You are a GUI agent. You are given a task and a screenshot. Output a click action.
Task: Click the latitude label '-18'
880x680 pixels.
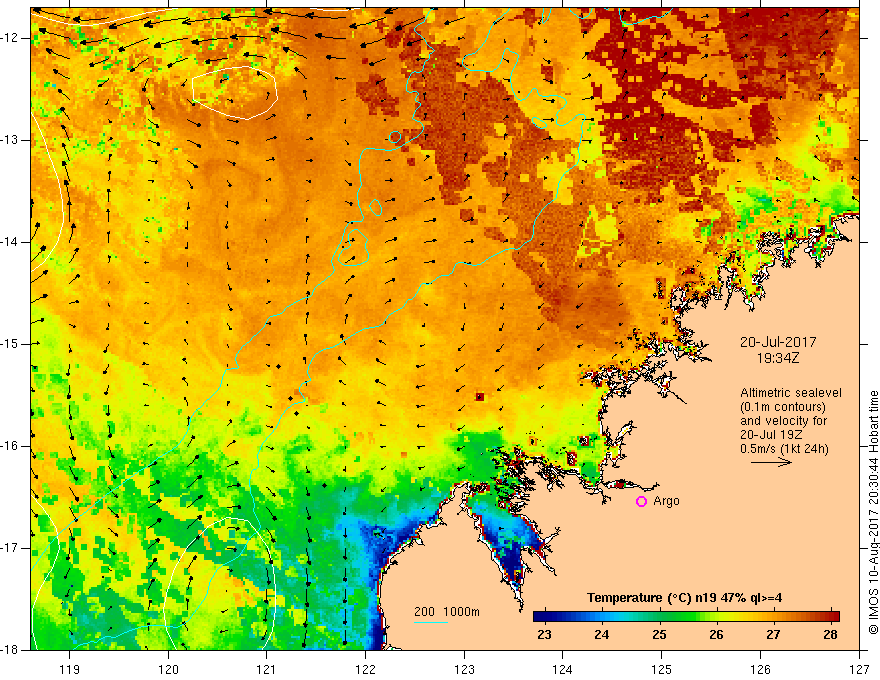click(x=10, y=650)
